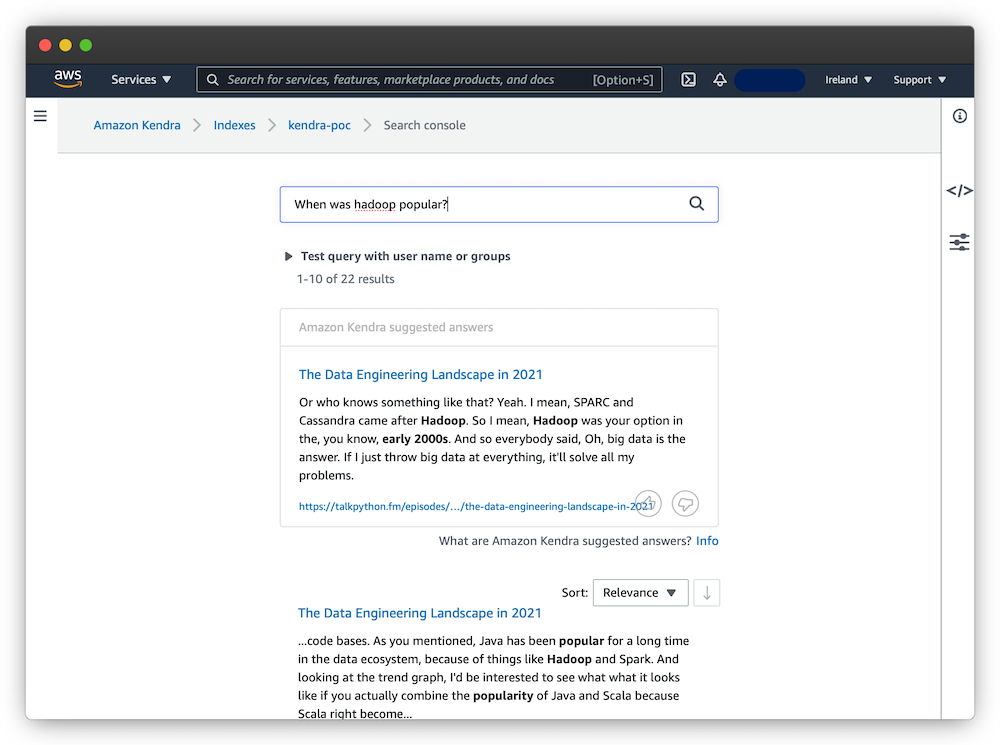The width and height of the screenshot is (1000, 745).
Task: Open the Ireland region selector
Action: point(848,80)
